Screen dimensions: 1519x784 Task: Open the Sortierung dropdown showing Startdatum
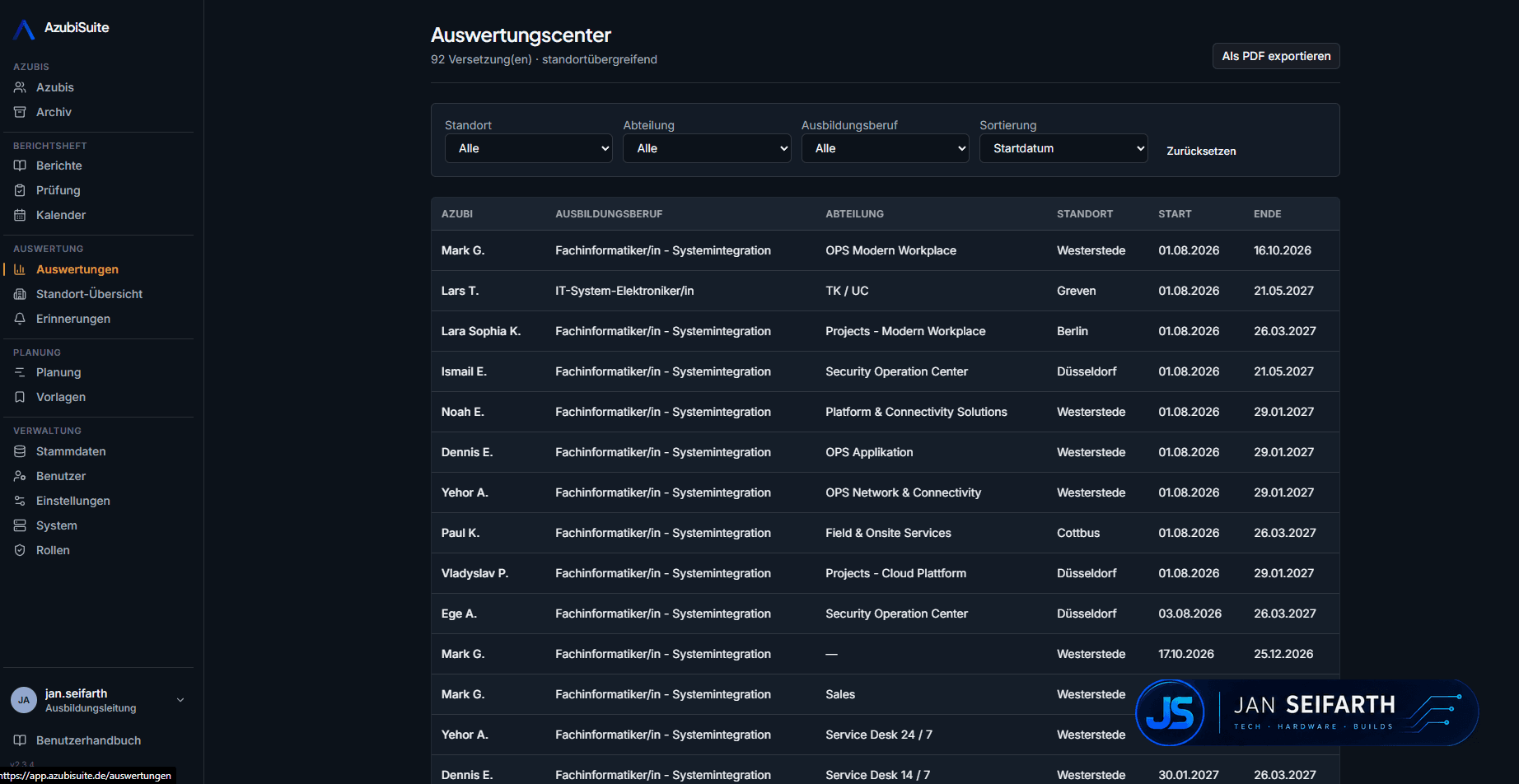tap(1063, 148)
